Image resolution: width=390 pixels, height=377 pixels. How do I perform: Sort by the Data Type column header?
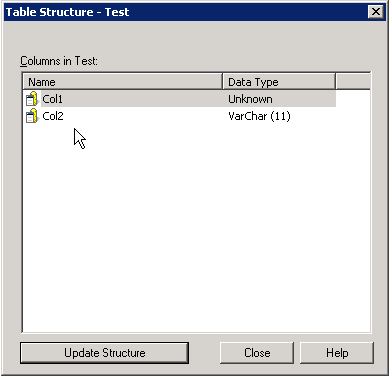coord(279,82)
